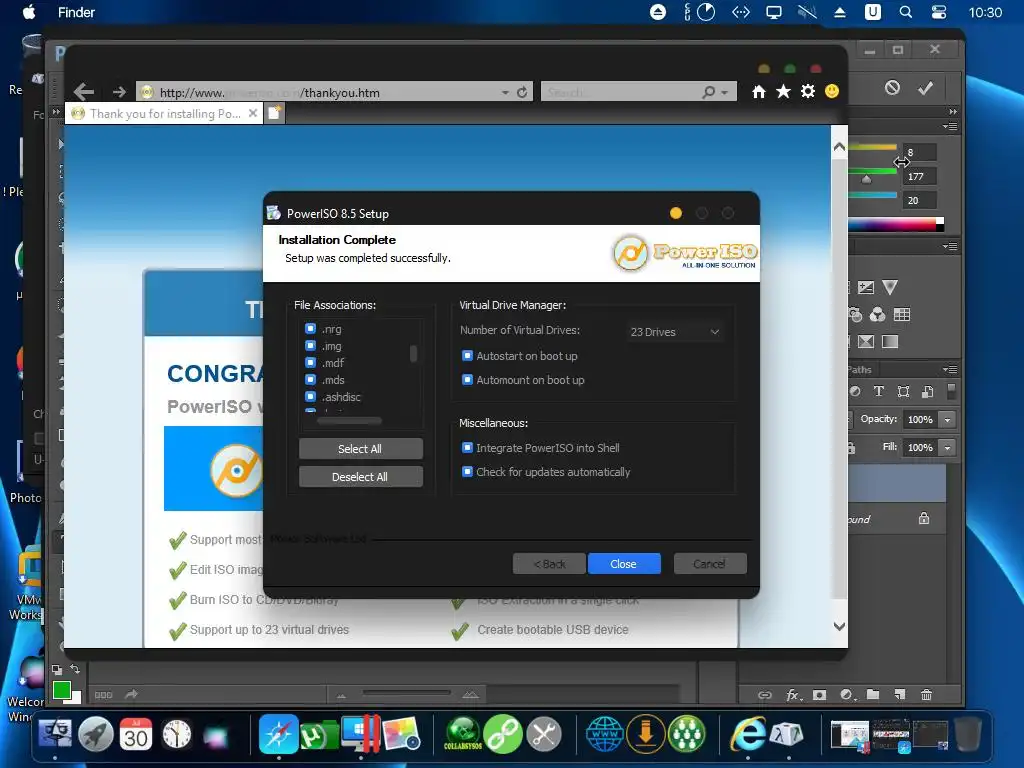The height and width of the screenshot is (768, 1024).
Task: Click the browser page scroll up arrow
Action: click(x=840, y=147)
